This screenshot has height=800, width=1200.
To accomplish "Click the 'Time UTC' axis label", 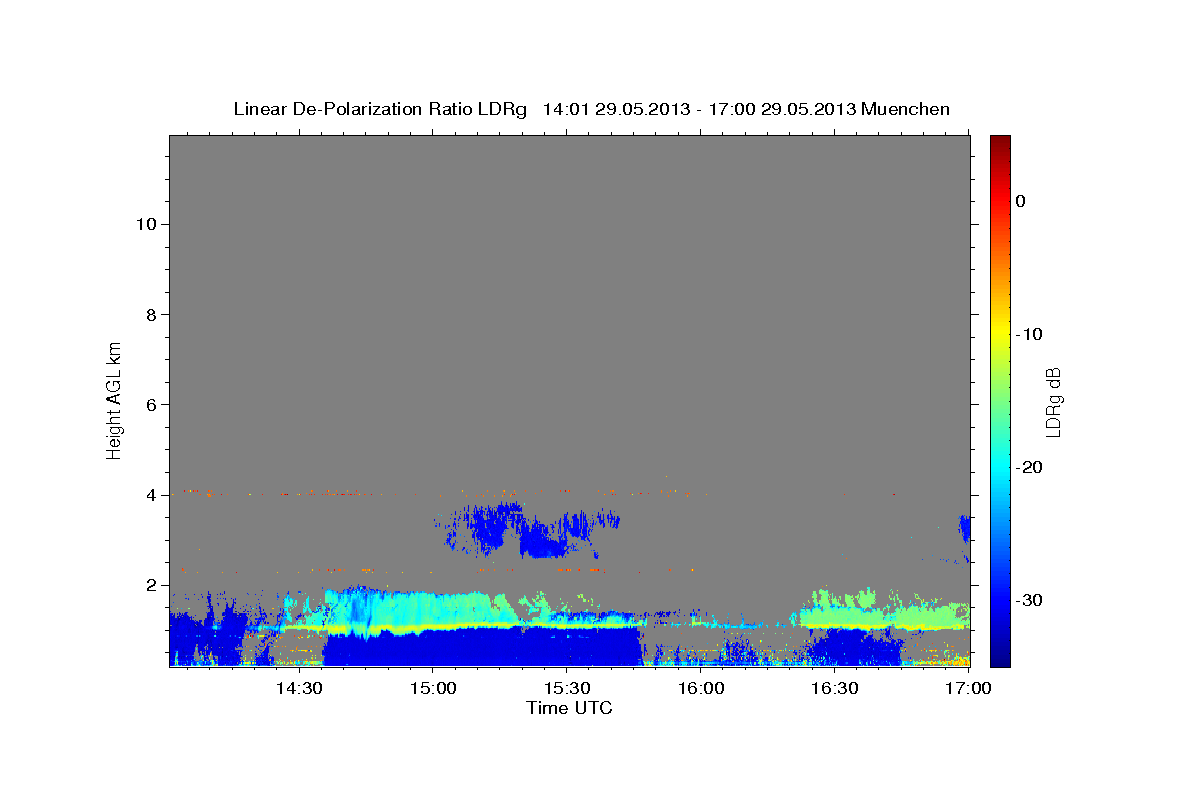I will click(x=569, y=708).
